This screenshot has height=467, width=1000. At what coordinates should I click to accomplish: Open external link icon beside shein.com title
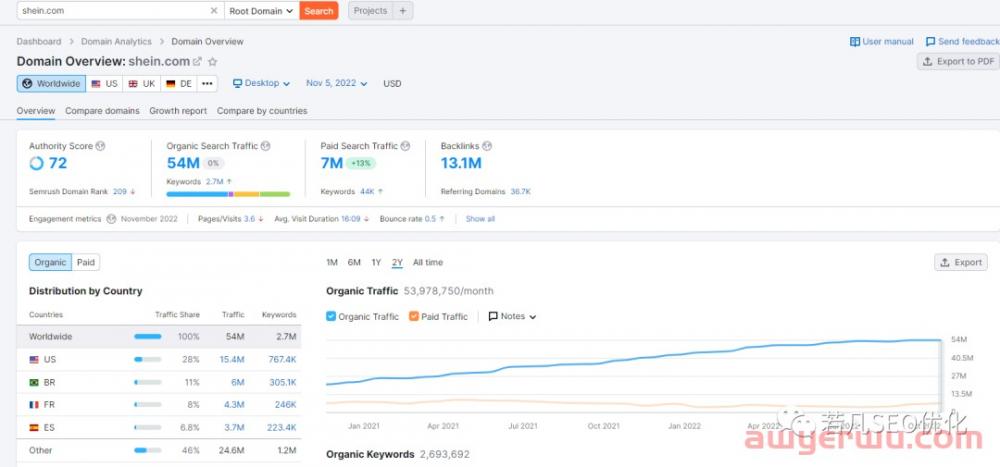(x=198, y=62)
